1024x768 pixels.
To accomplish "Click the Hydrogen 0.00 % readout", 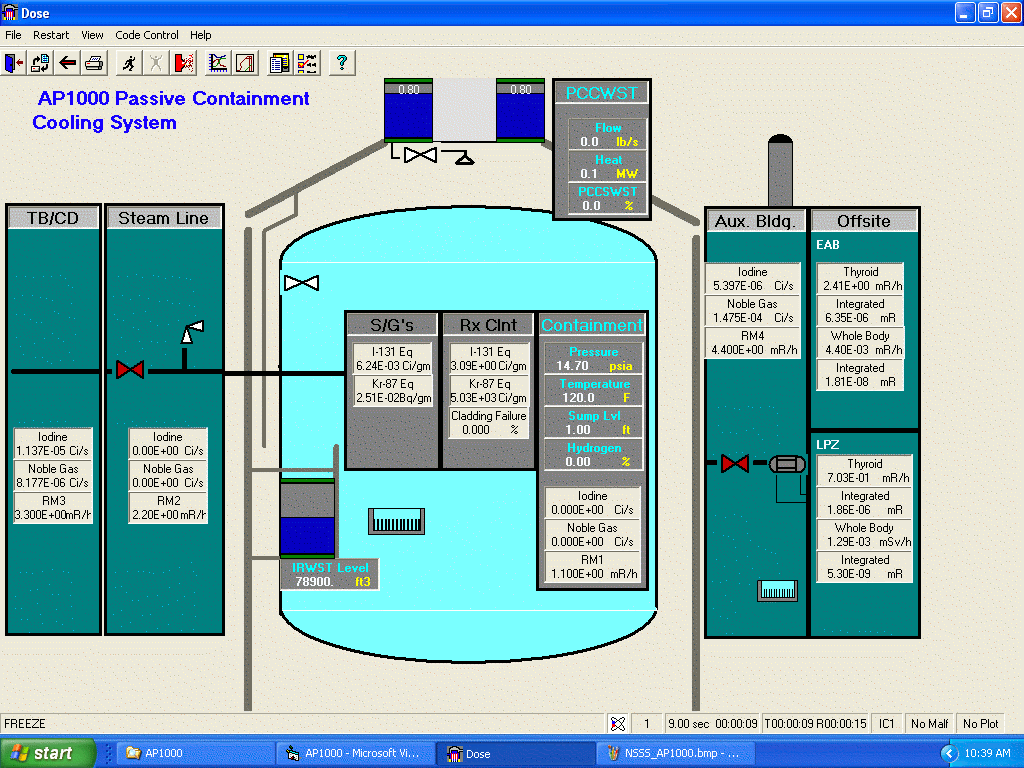I will pos(594,455).
